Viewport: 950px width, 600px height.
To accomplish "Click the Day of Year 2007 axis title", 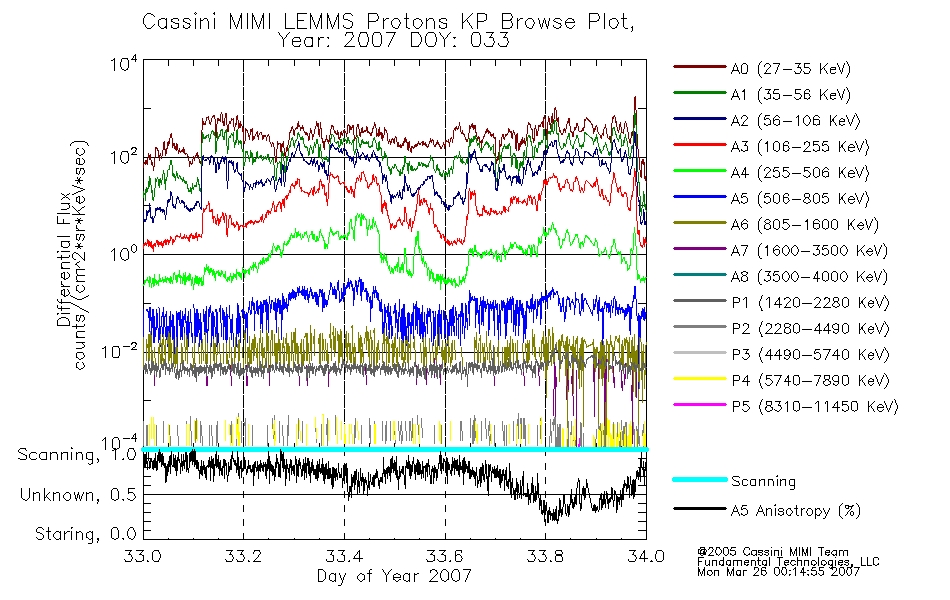I will (x=394, y=576).
